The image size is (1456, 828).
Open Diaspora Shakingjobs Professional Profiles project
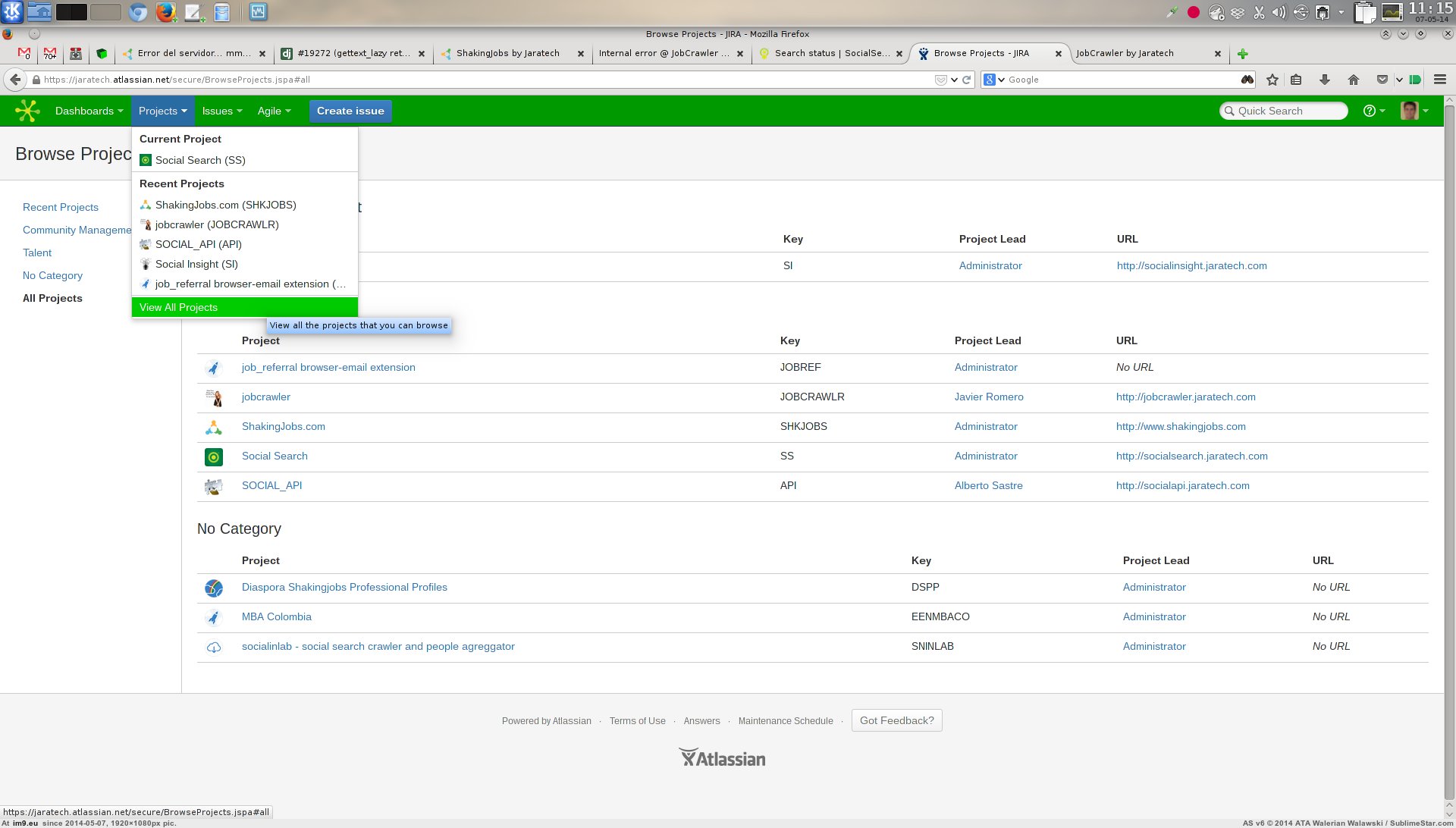(344, 587)
